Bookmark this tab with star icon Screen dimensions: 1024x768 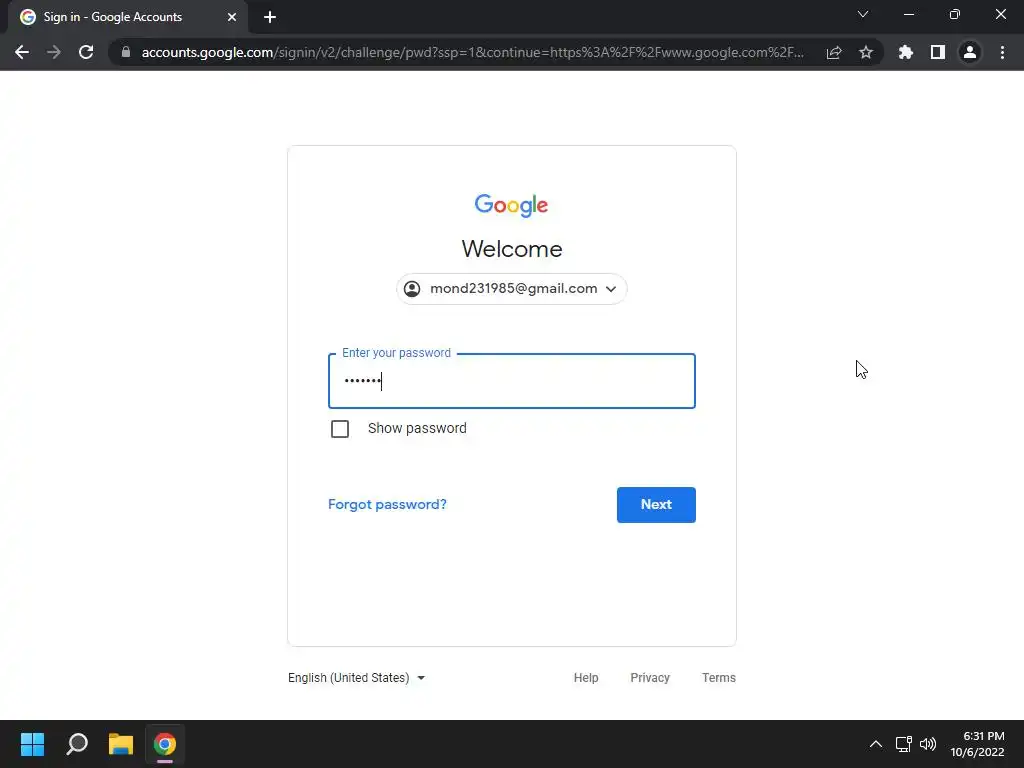pyautogui.click(x=866, y=52)
